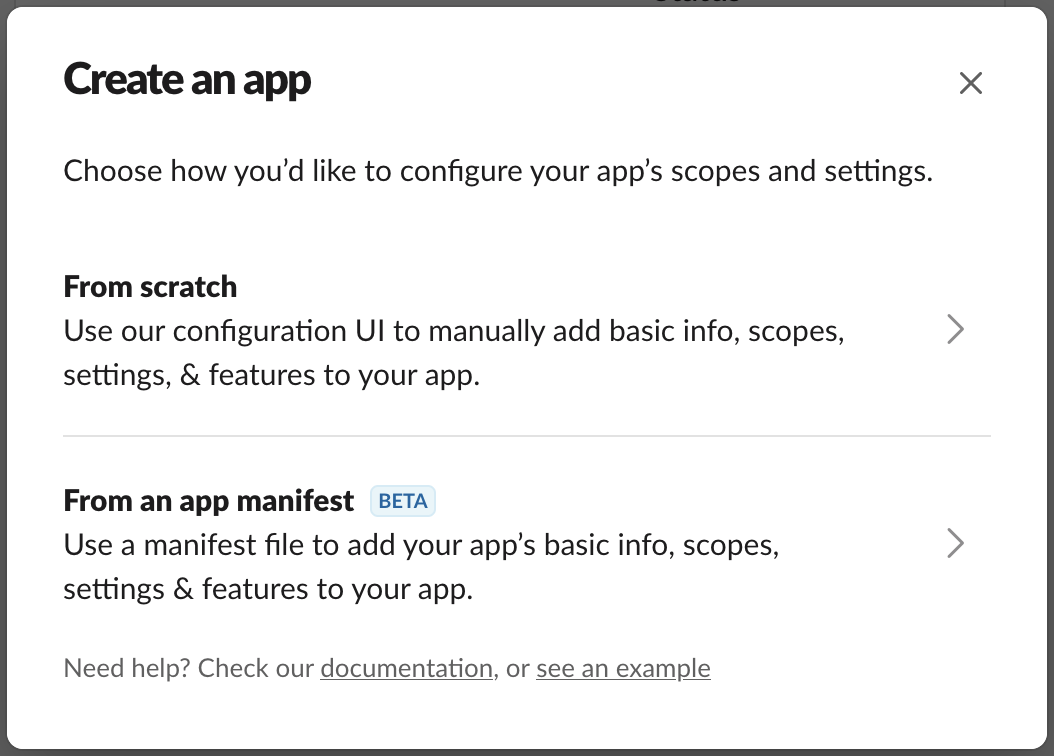Select the From an app manifest heading
This screenshot has width=1054, height=756.
point(208,501)
